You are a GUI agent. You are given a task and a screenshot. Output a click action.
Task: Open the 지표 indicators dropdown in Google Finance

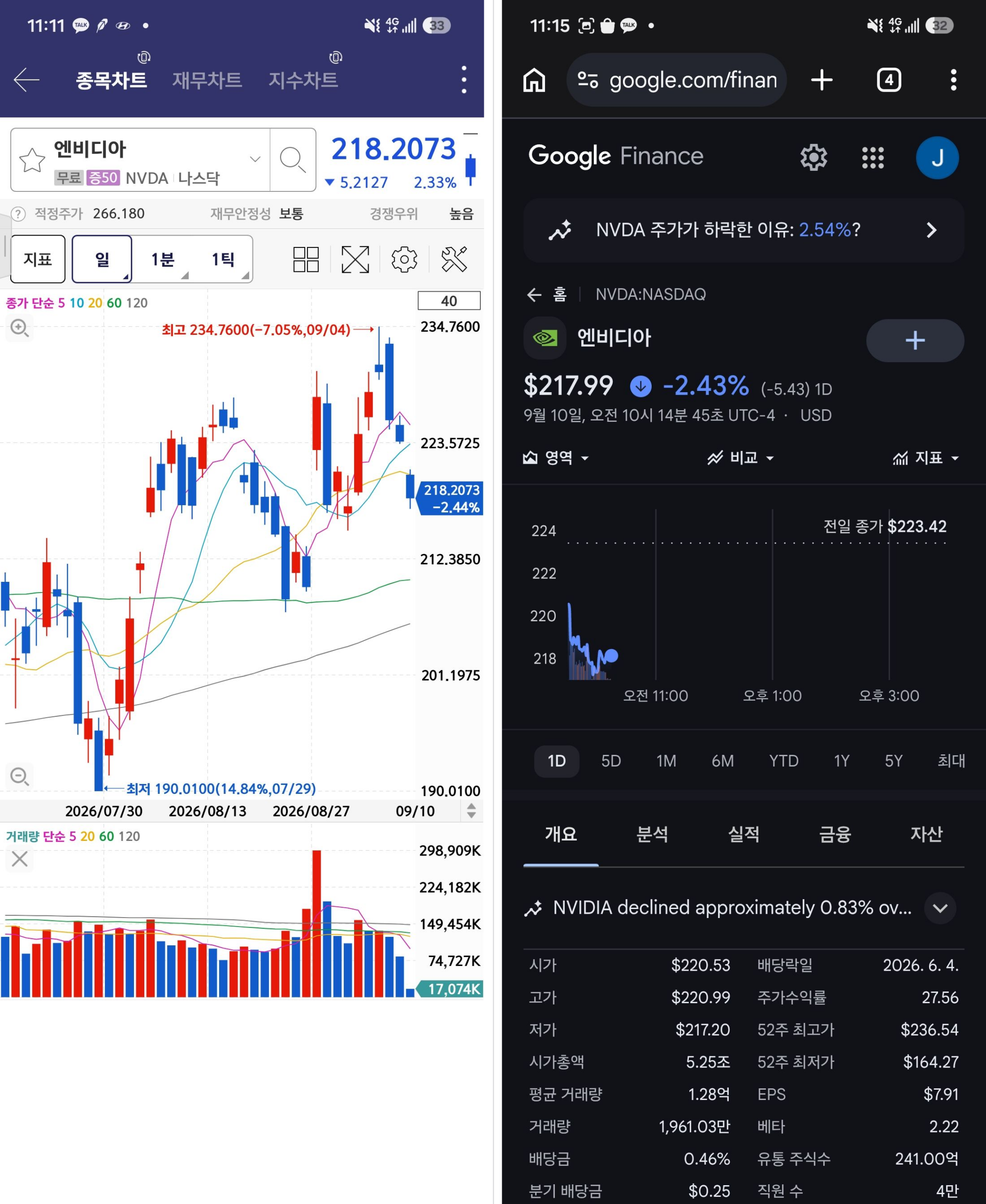click(926, 458)
